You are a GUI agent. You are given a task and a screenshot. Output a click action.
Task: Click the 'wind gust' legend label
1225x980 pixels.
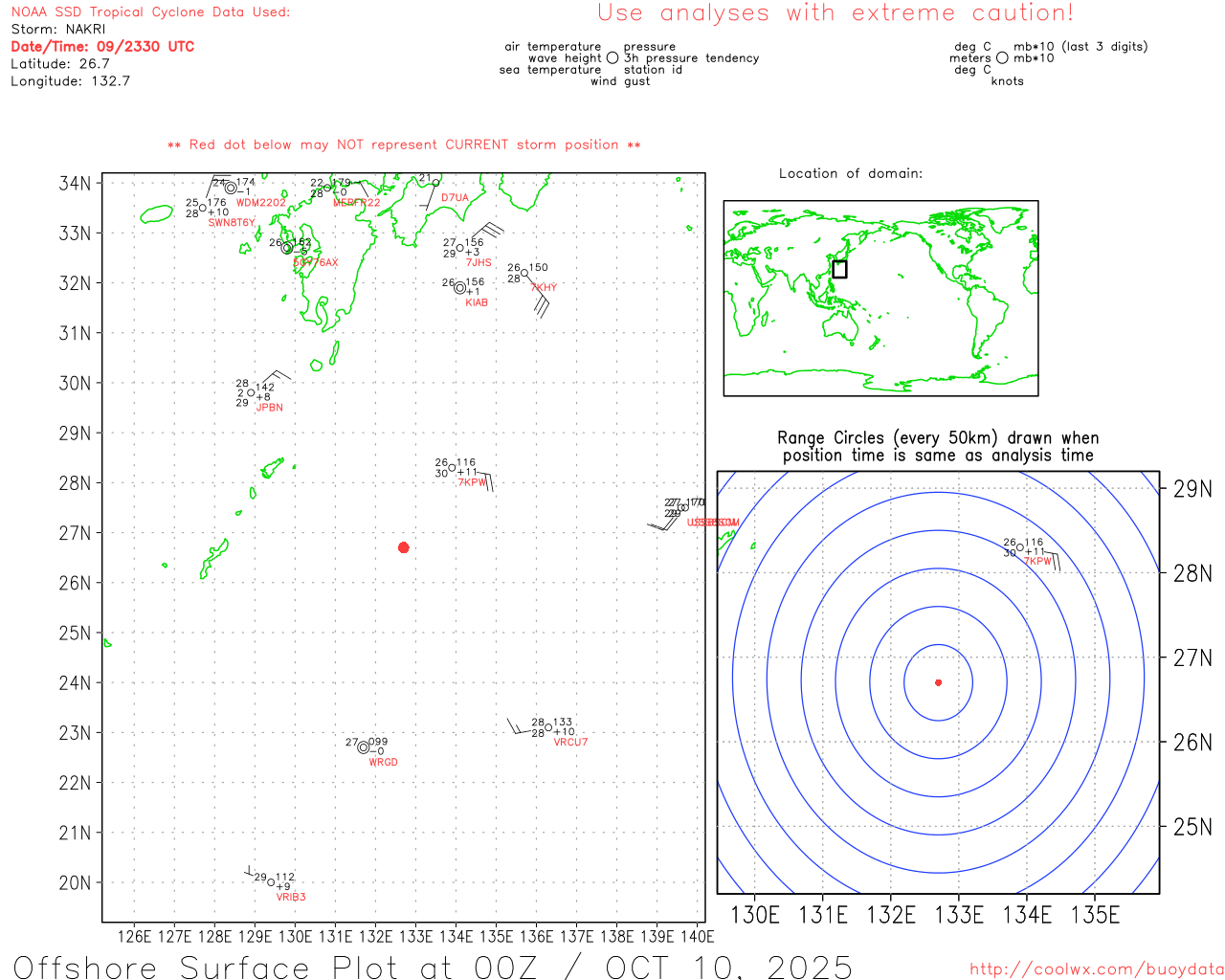pos(620,81)
